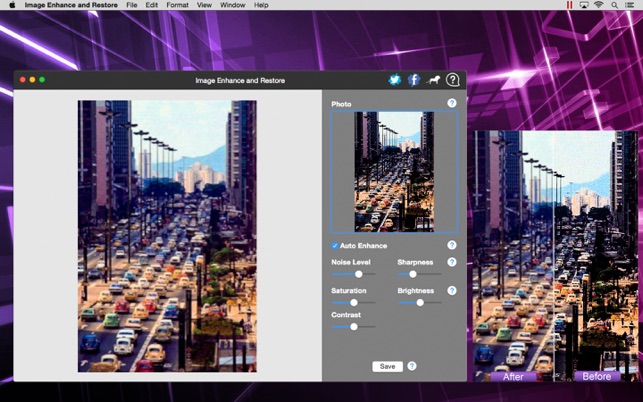Screen dimensions: 643x402
Task: Show help next to the Save button
Action: [412, 366]
